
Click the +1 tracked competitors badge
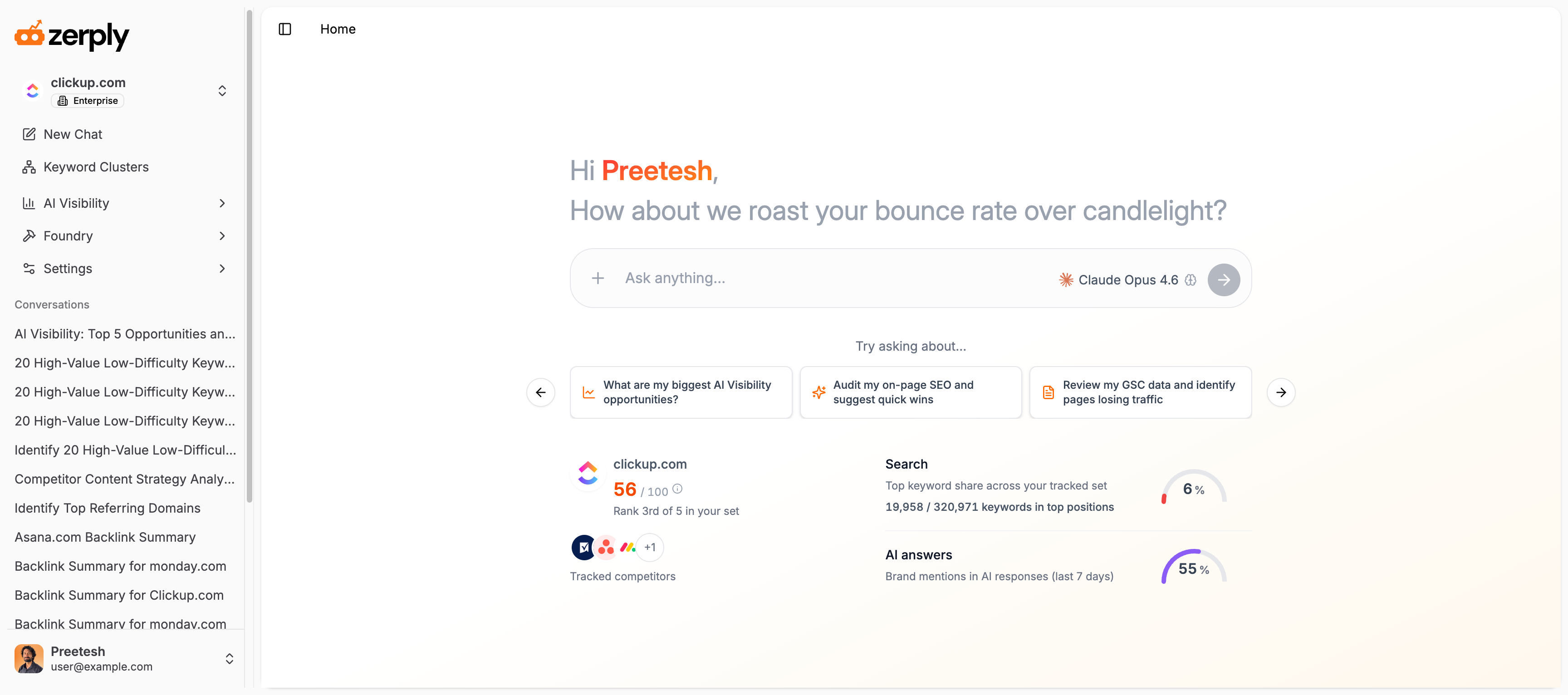coord(650,547)
